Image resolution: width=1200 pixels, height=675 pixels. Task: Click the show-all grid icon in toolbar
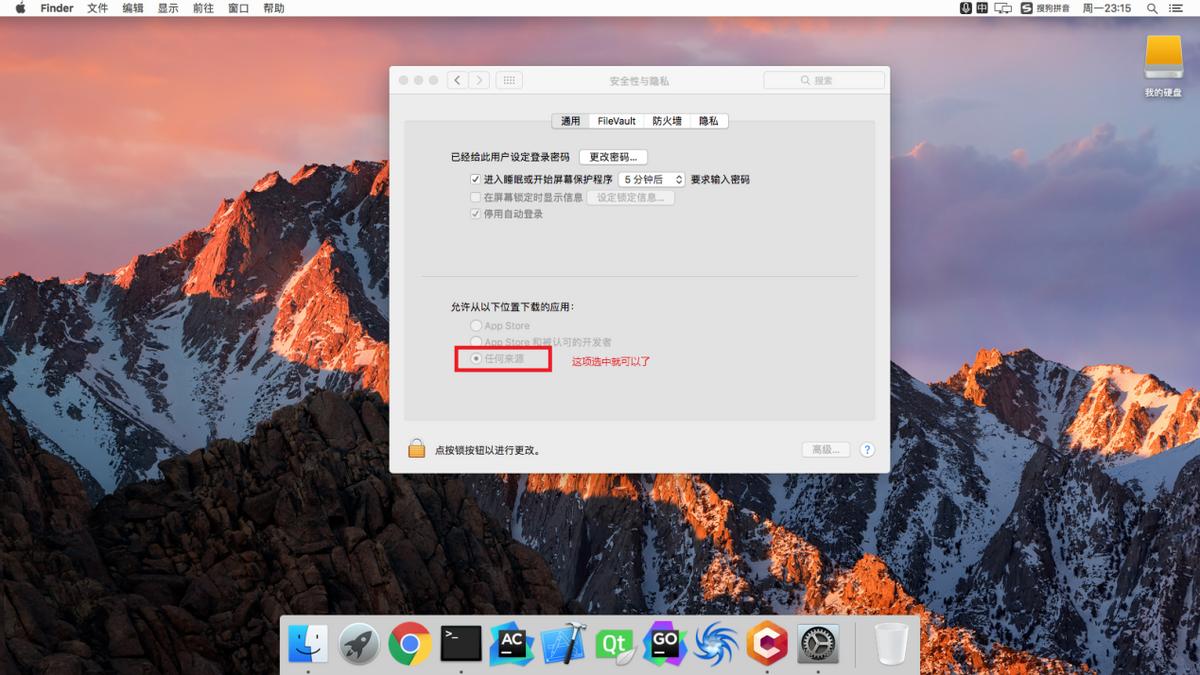click(508, 79)
